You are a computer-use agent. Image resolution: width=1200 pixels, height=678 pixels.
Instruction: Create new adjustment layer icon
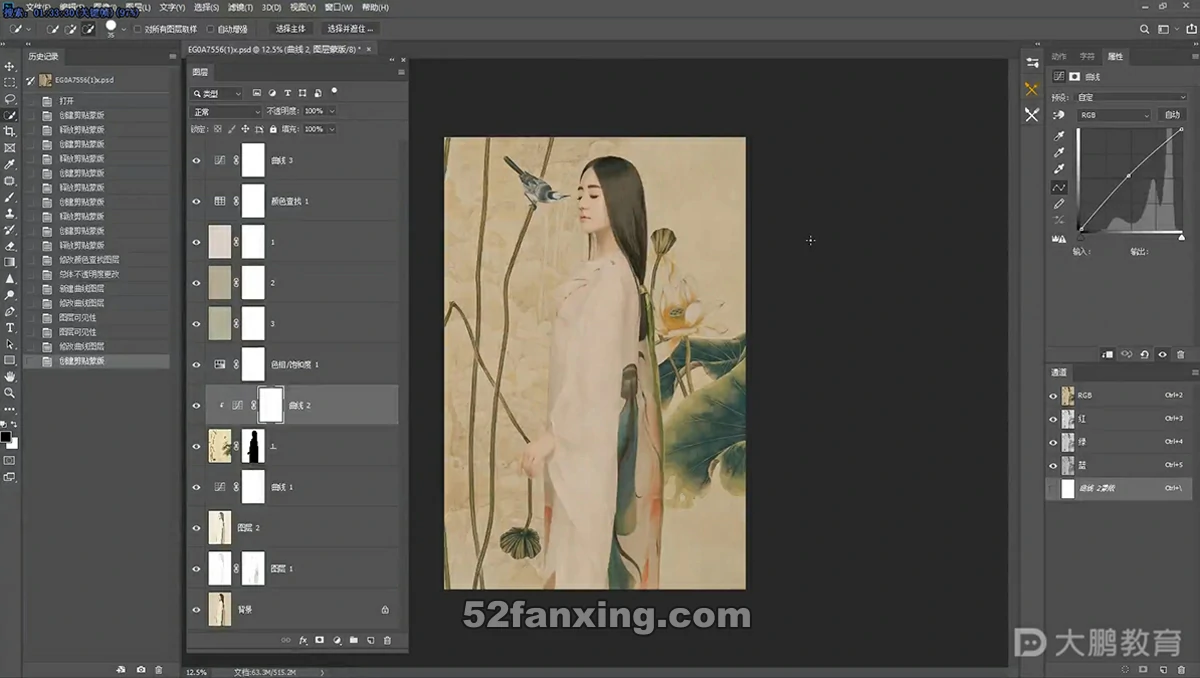tap(337, 640)
